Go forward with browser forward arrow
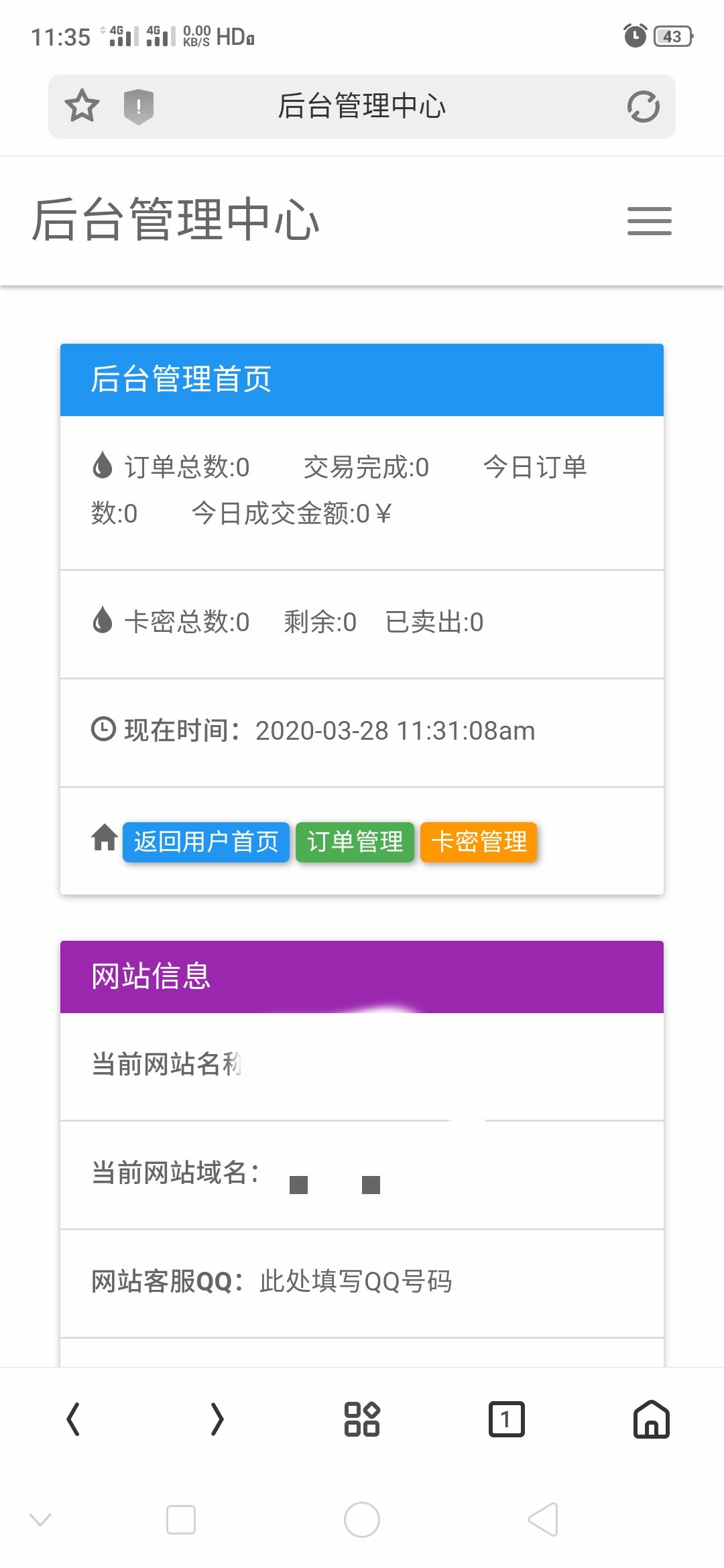Screen dimensions: 724x1568 [217, 1419]
